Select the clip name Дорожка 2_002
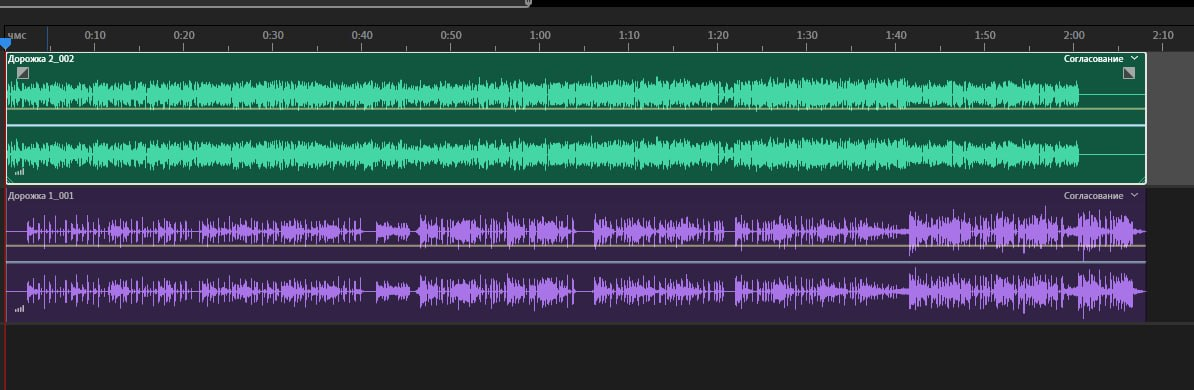 point(41,59)
